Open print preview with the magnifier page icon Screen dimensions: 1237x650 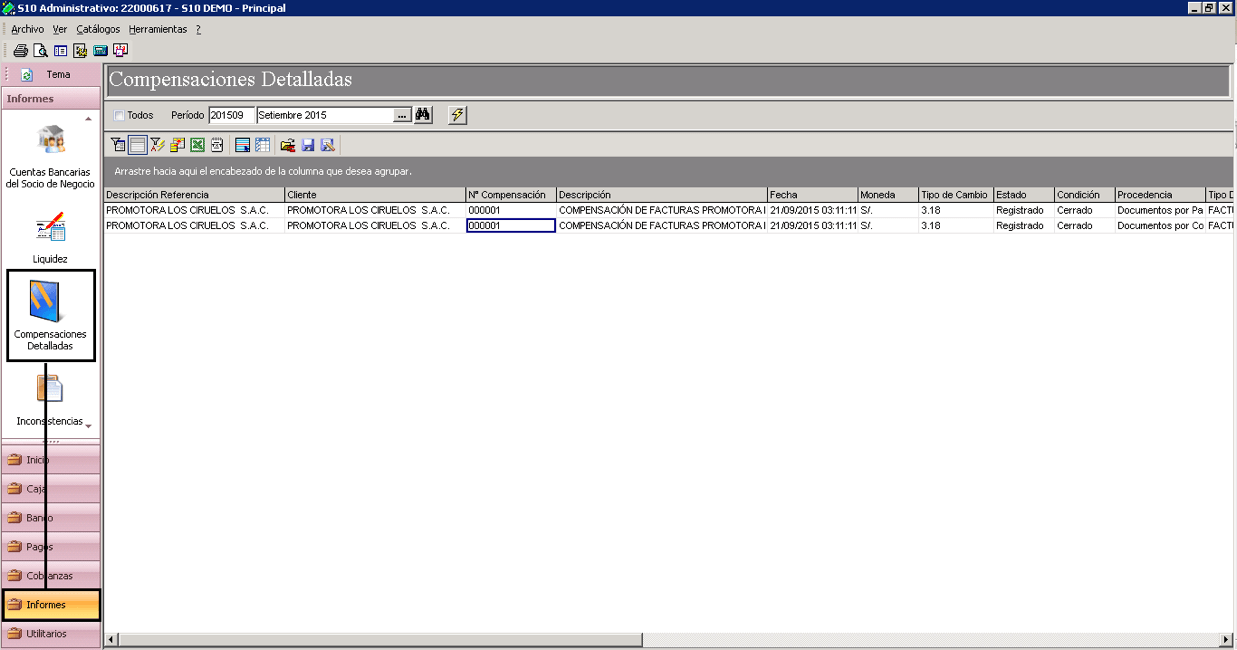click(40, 50)
